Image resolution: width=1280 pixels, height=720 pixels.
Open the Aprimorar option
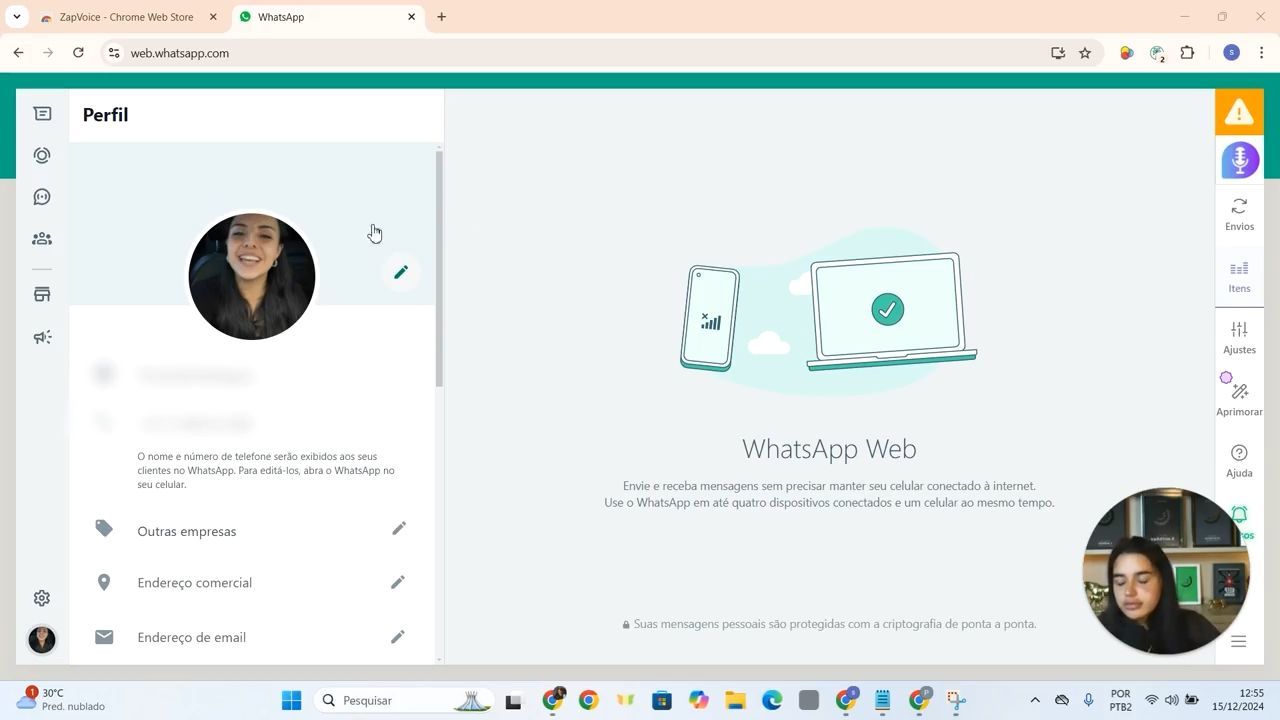click(x=1239, y=398)
